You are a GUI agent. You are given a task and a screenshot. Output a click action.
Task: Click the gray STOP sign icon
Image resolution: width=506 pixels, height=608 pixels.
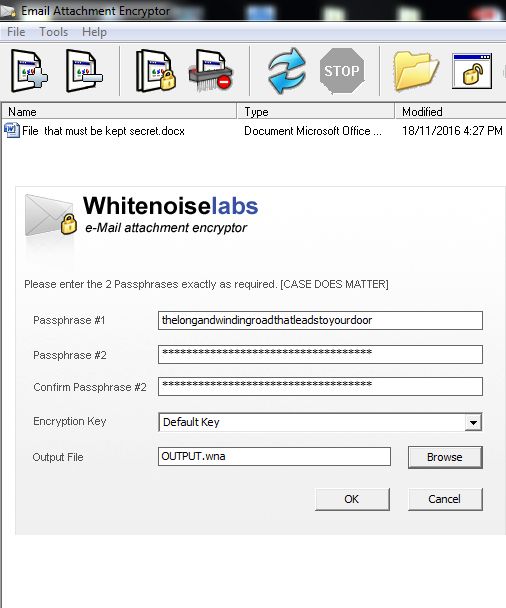(x=342, y=71)
